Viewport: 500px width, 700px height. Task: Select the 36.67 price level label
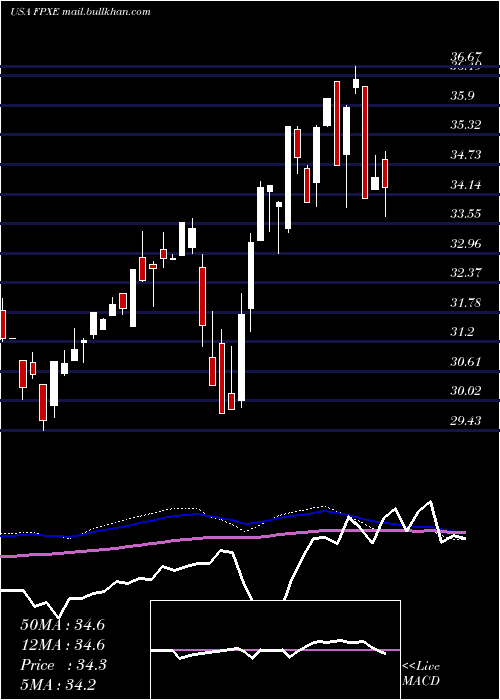[x=465, y=57]
